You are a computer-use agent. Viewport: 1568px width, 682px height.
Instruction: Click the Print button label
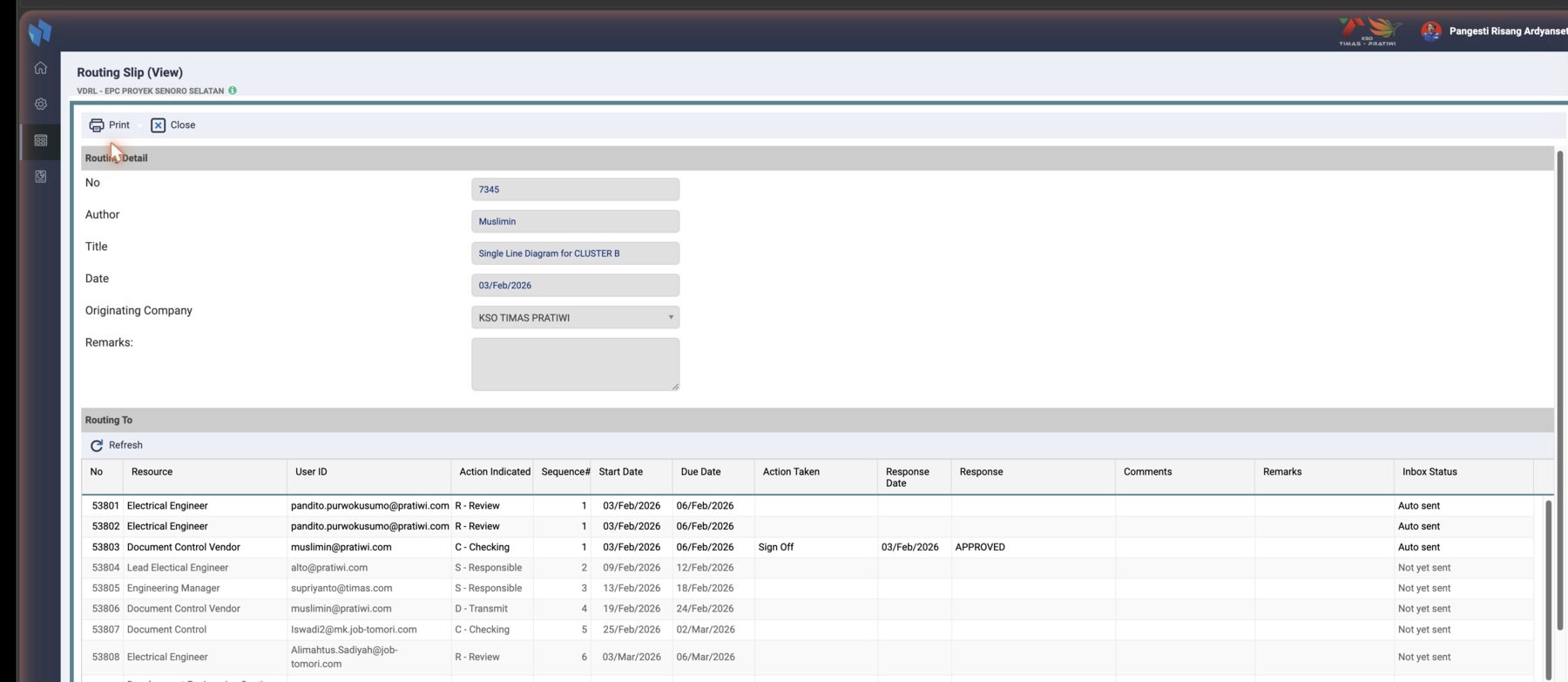[x=119, y=125]
